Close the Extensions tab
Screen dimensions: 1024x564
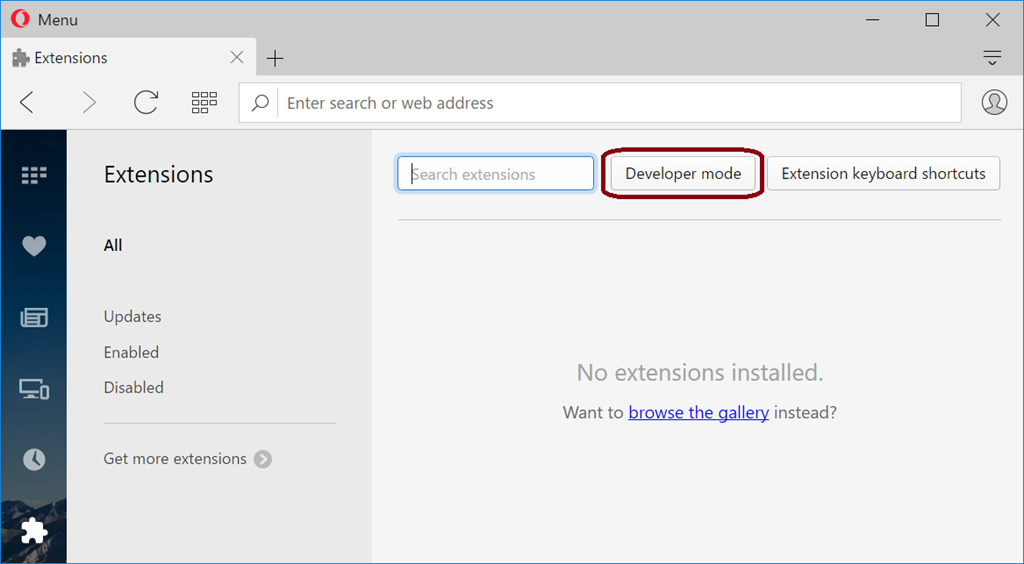237,57
